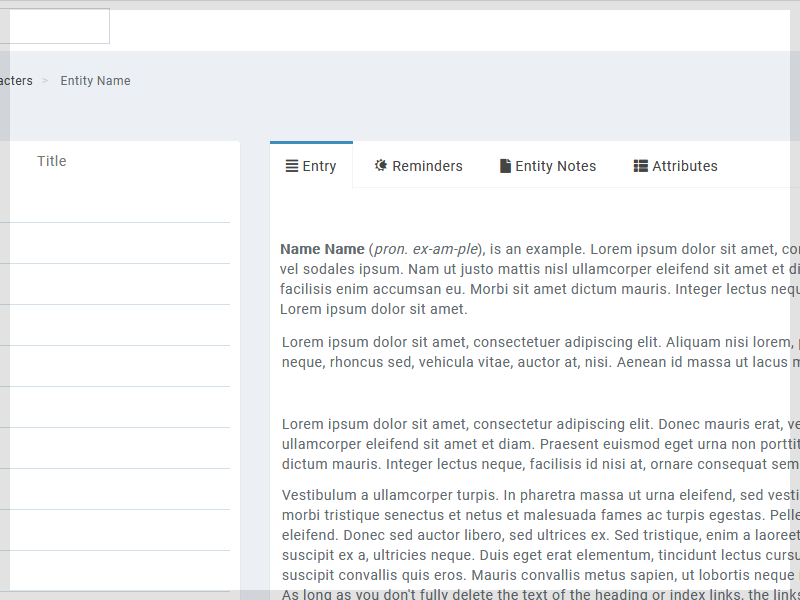Click the Attributes table icon

pos(640,166)
